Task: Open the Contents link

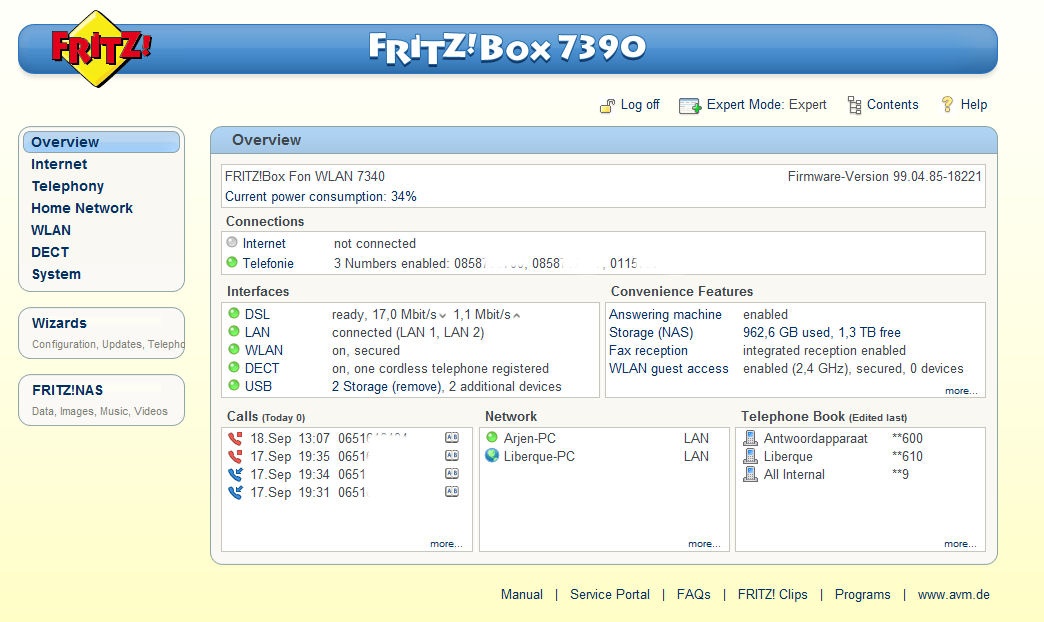Action: point(892,105)
